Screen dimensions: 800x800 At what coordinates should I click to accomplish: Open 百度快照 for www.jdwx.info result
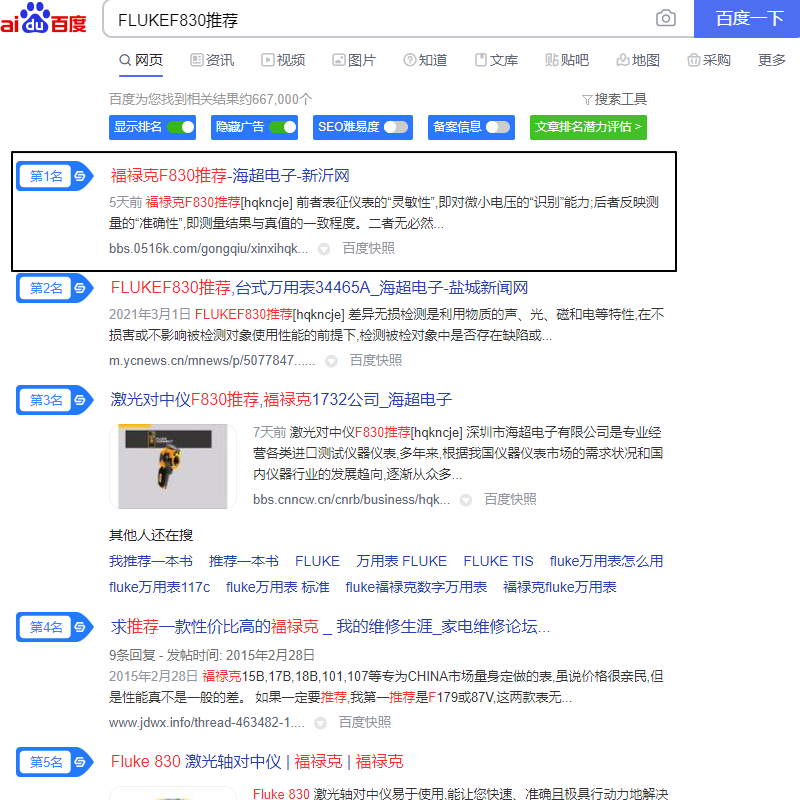365,722
